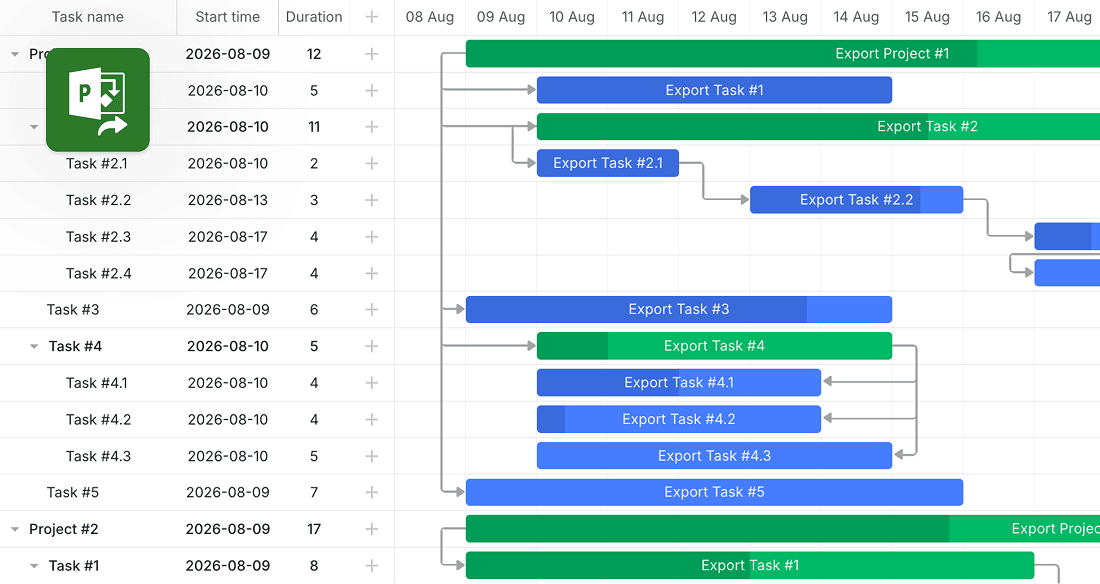Select the Export Task #4.3 bar
The width and height of the screenshot is (1100, 584).
point(714,456)
